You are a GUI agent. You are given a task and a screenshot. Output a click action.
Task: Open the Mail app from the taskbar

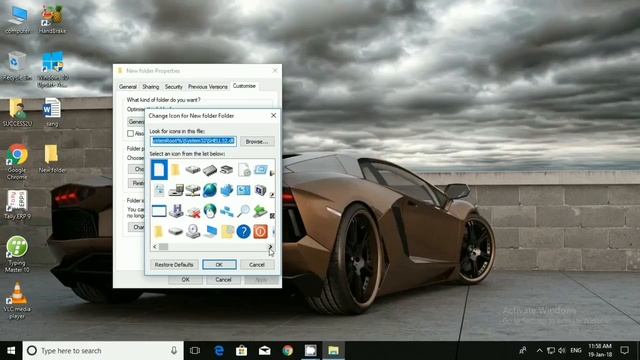(x=264, y=351)
